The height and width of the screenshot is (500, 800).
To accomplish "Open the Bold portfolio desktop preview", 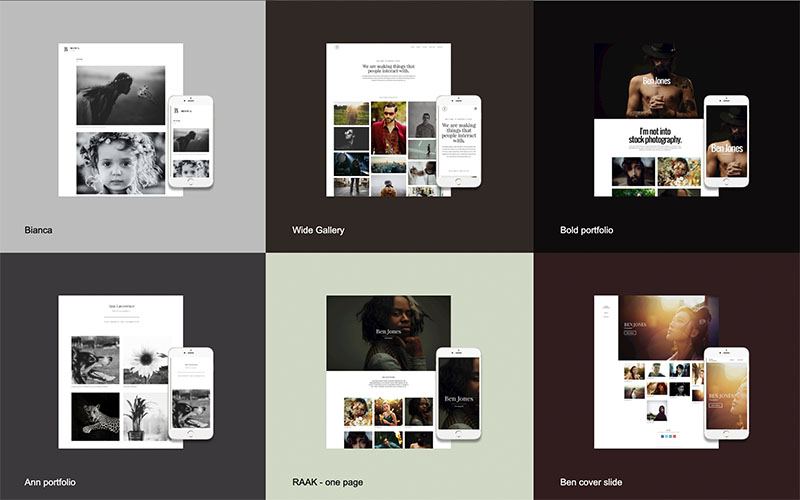I will (x=656, y=119).
